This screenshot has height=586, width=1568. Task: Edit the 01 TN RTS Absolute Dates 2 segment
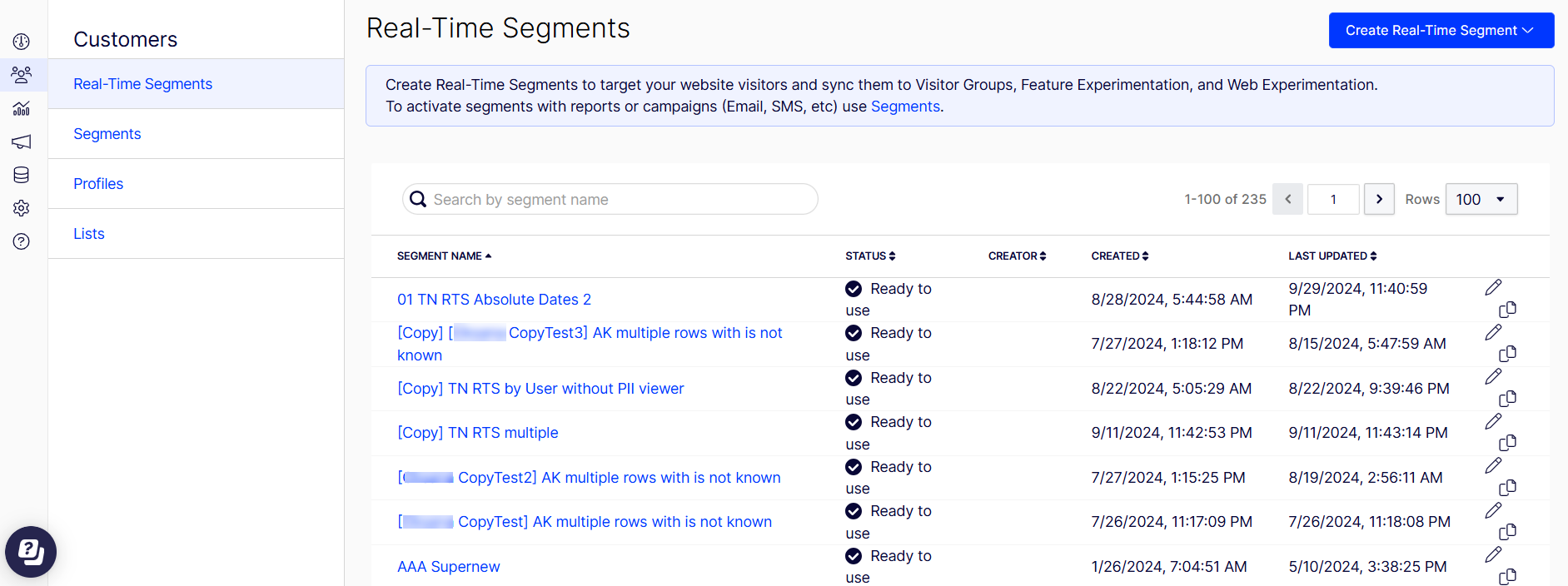coord(1493,287)
